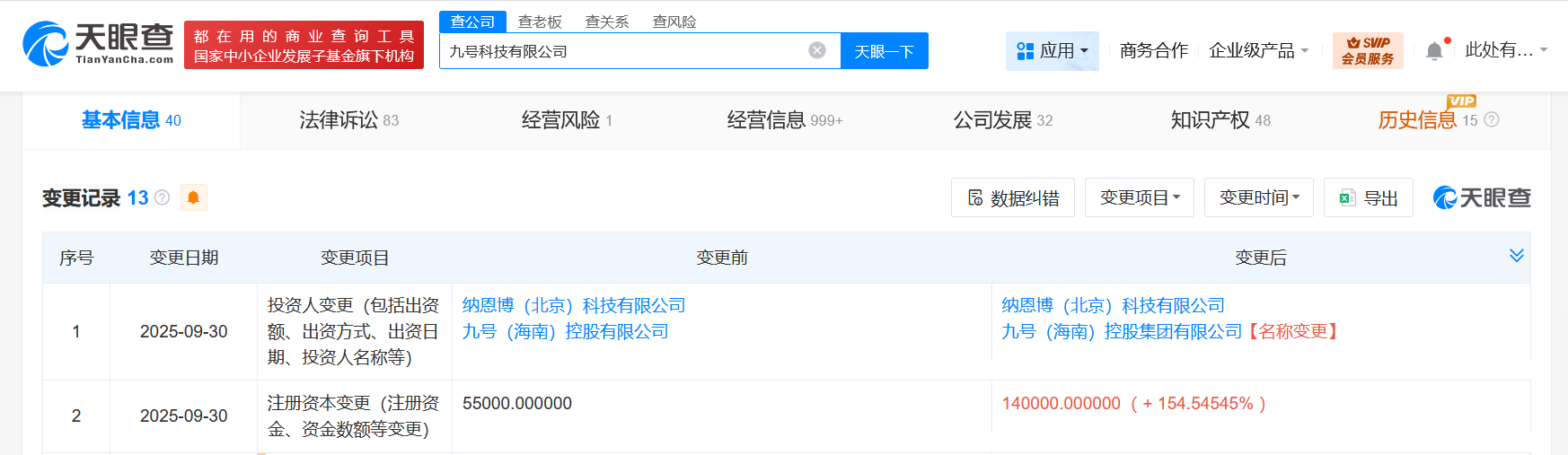Click the 数据纠错 button
The image size is (1568, 455).
coord(1012,197)
